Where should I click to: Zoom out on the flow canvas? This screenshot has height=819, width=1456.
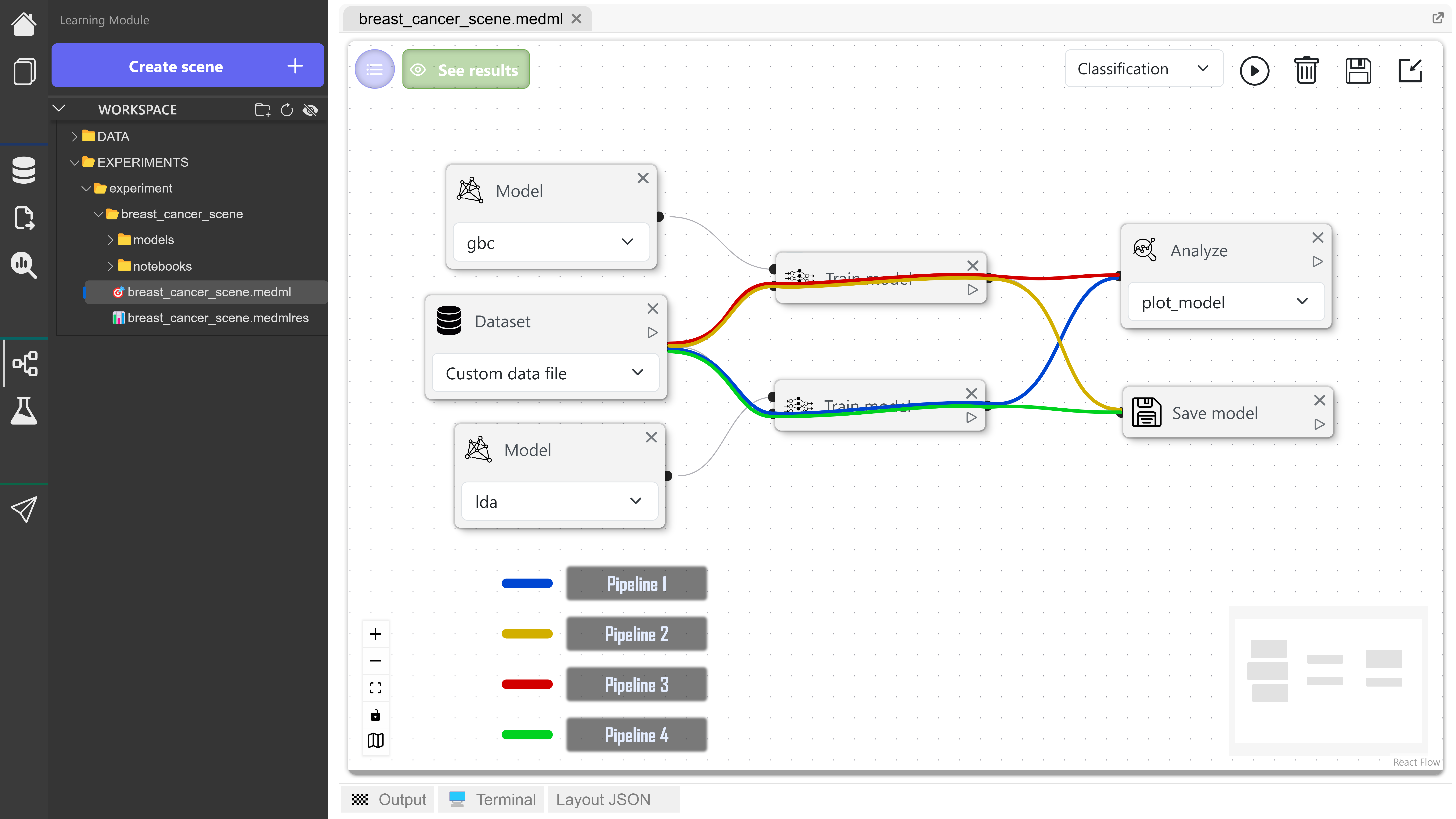(x=375, y=661)
